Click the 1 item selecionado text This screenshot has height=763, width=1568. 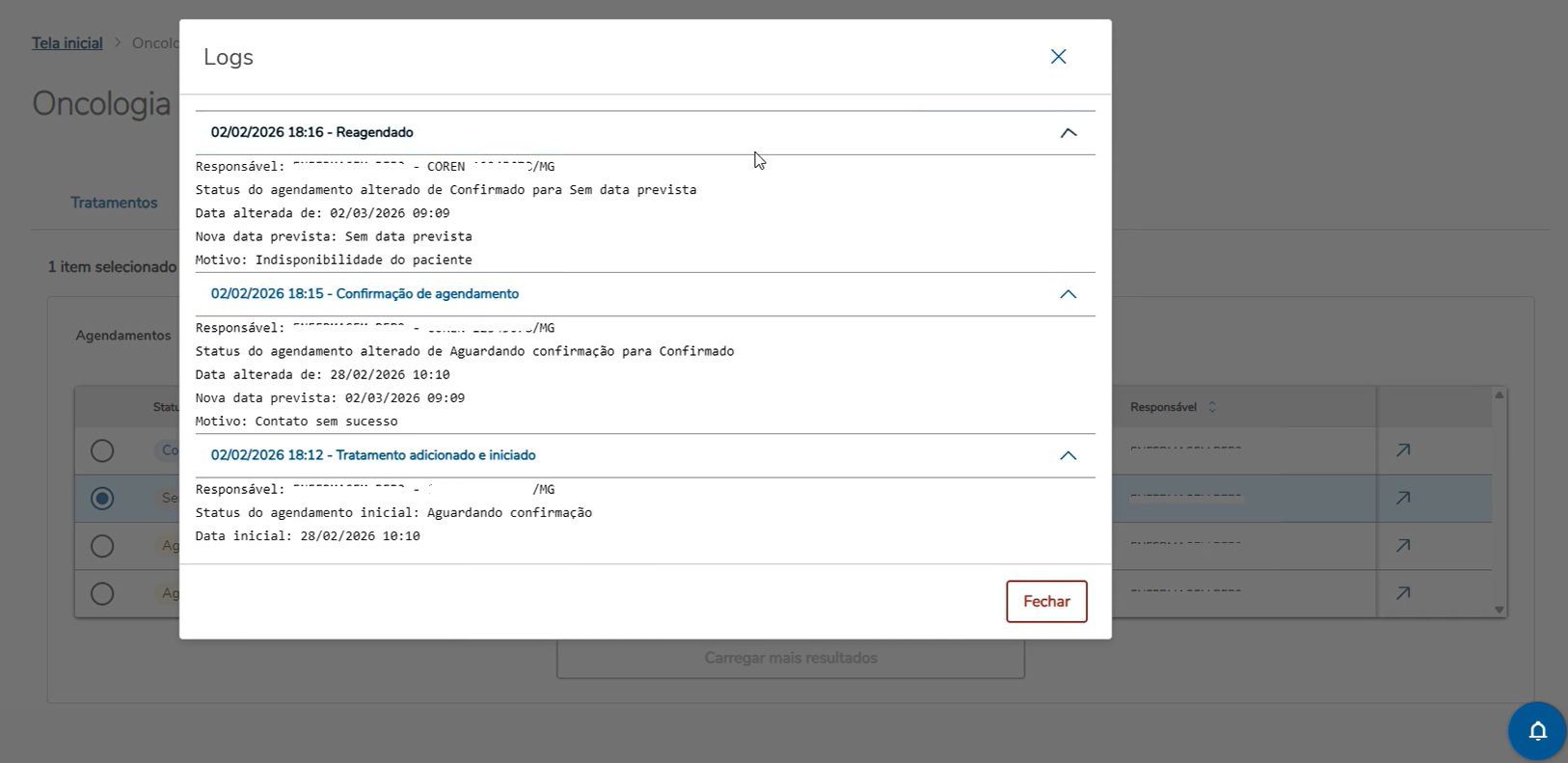(x=112, y=266)
